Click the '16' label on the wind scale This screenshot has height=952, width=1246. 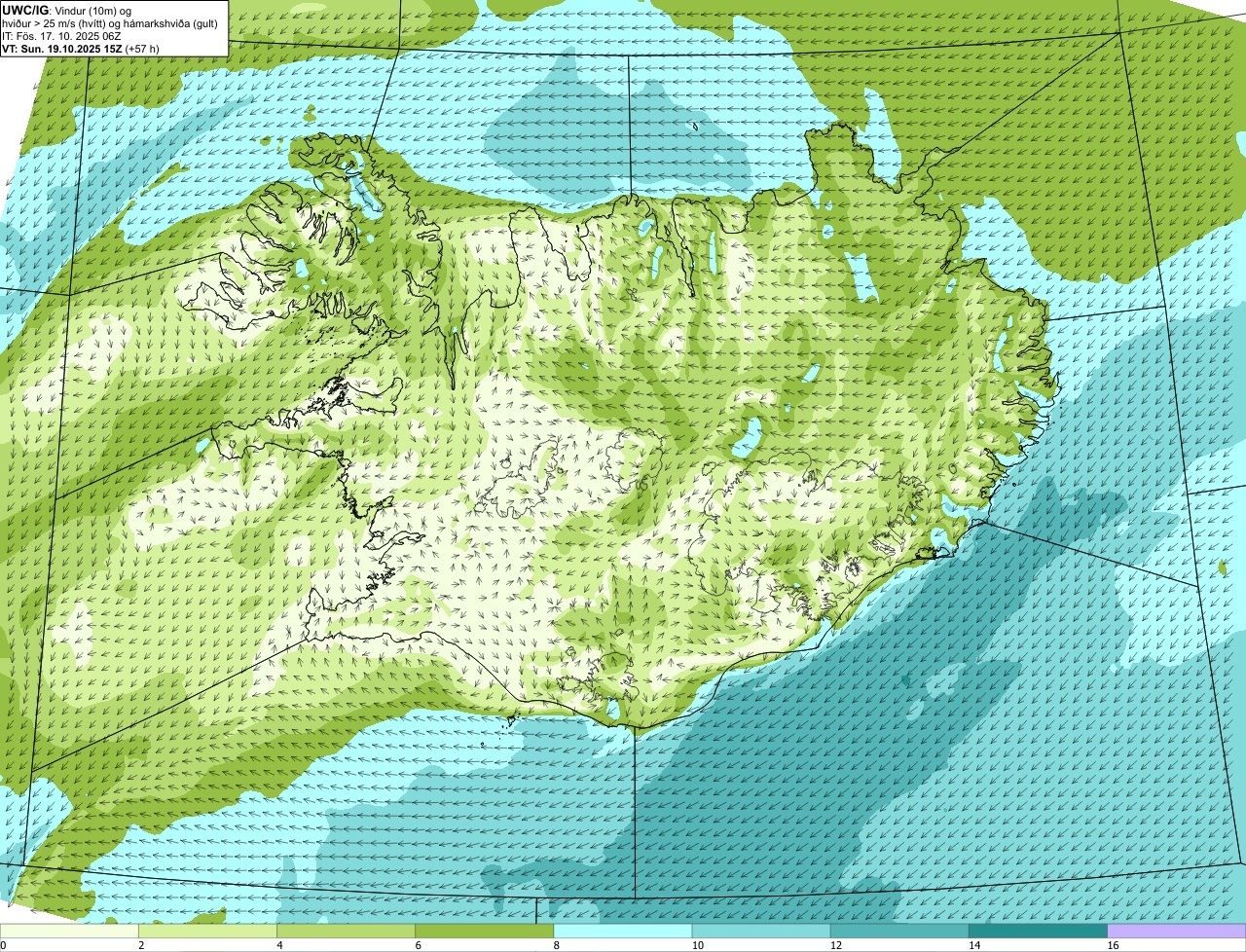click(x=1114, y=945)
